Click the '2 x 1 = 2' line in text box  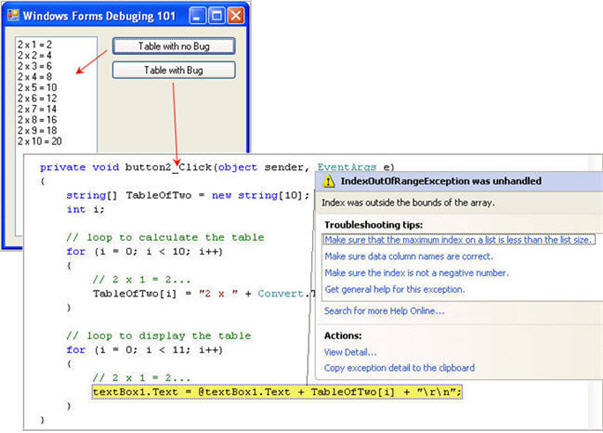pos(34,44)
